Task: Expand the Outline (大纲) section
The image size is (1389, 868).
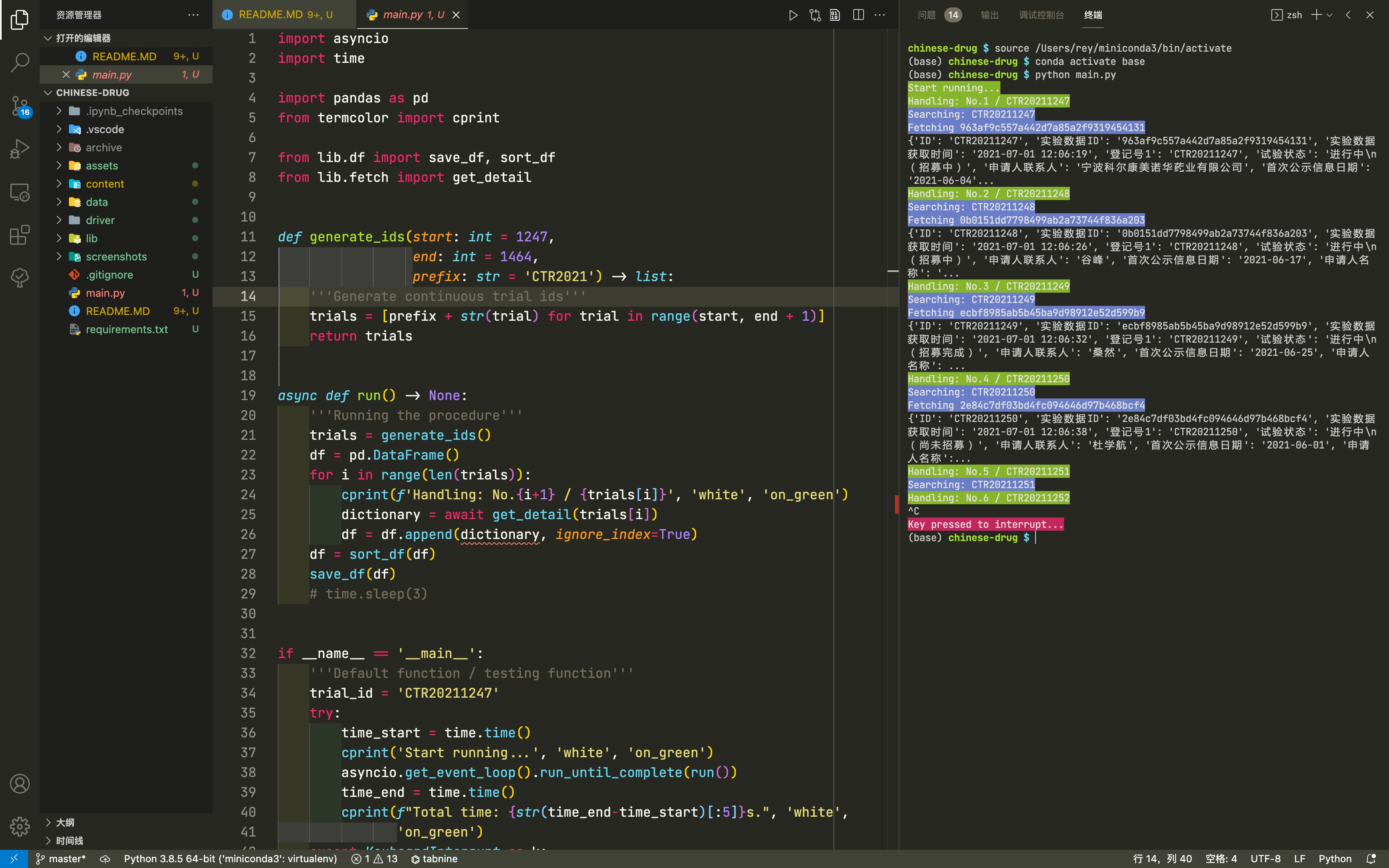Action: click(126, 822)
